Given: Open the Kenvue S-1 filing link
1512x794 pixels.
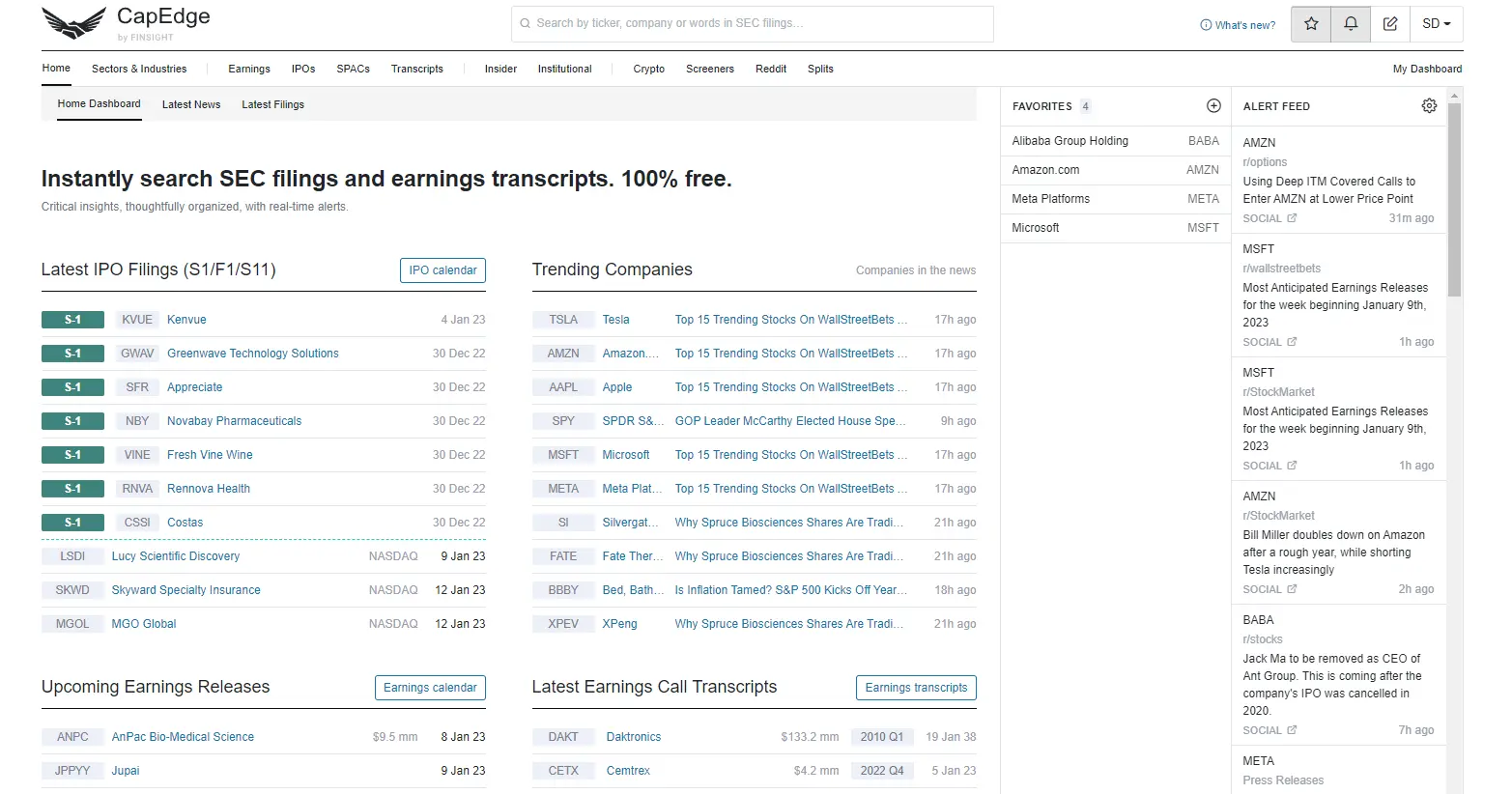Looking at the screenshot, I should coord(186,320).
